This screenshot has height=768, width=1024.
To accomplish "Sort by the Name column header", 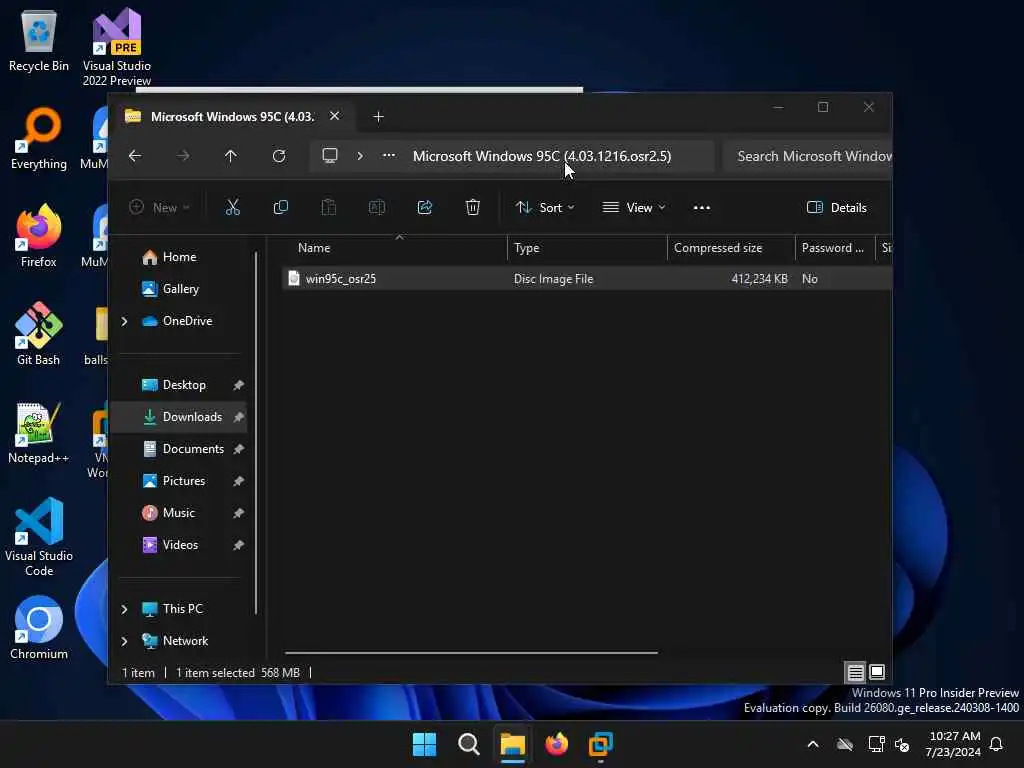I will tap(313, 248).
